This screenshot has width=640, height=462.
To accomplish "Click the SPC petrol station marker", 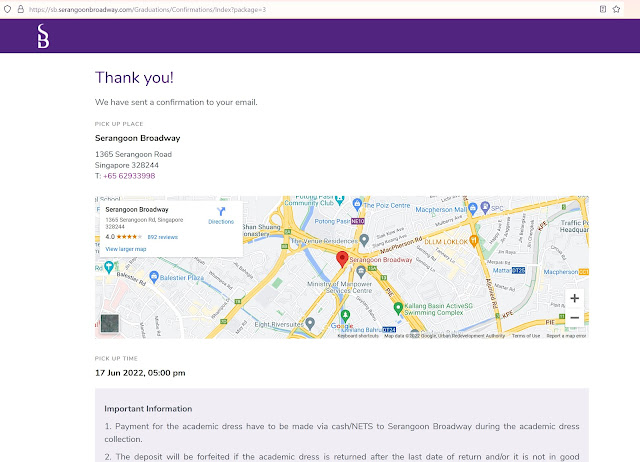I will click(485, 207).
